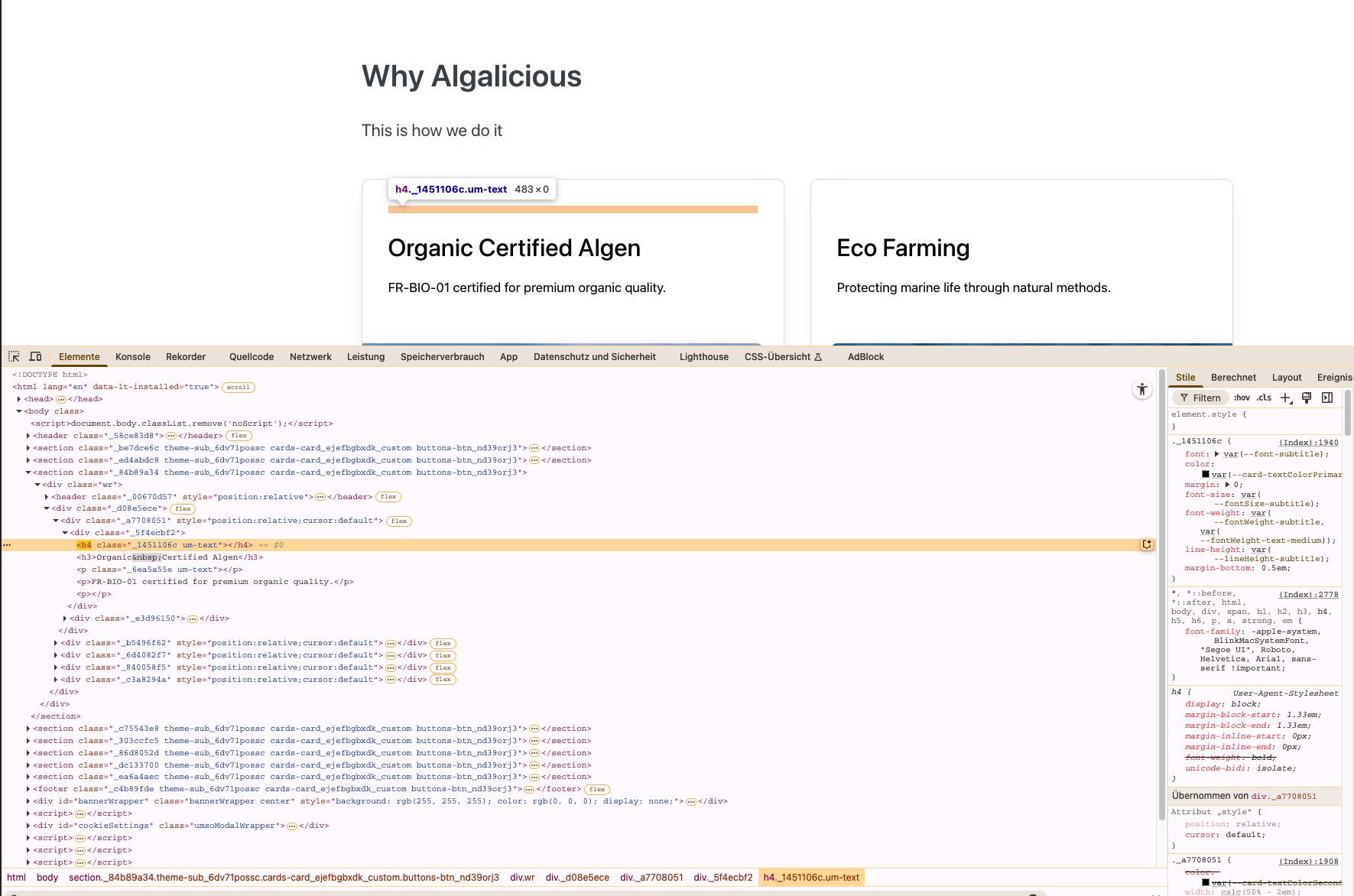Collapse the div class wr node
The image size is (1354, 896).
click(37, 485)
